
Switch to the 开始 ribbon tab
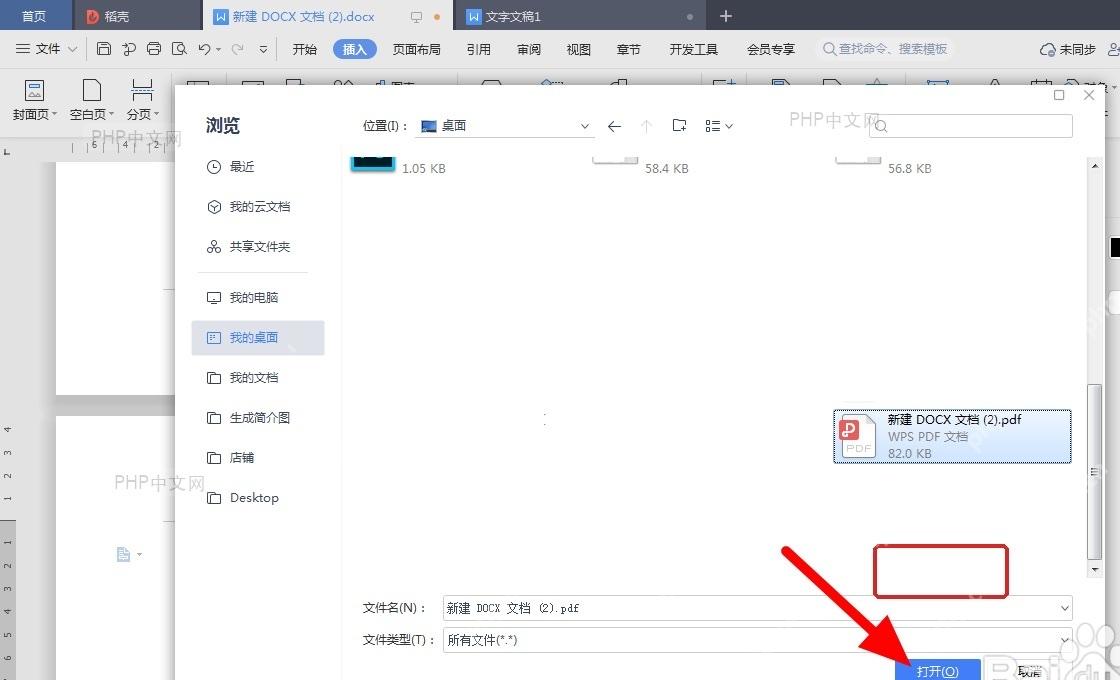click(x=304, y=49)
